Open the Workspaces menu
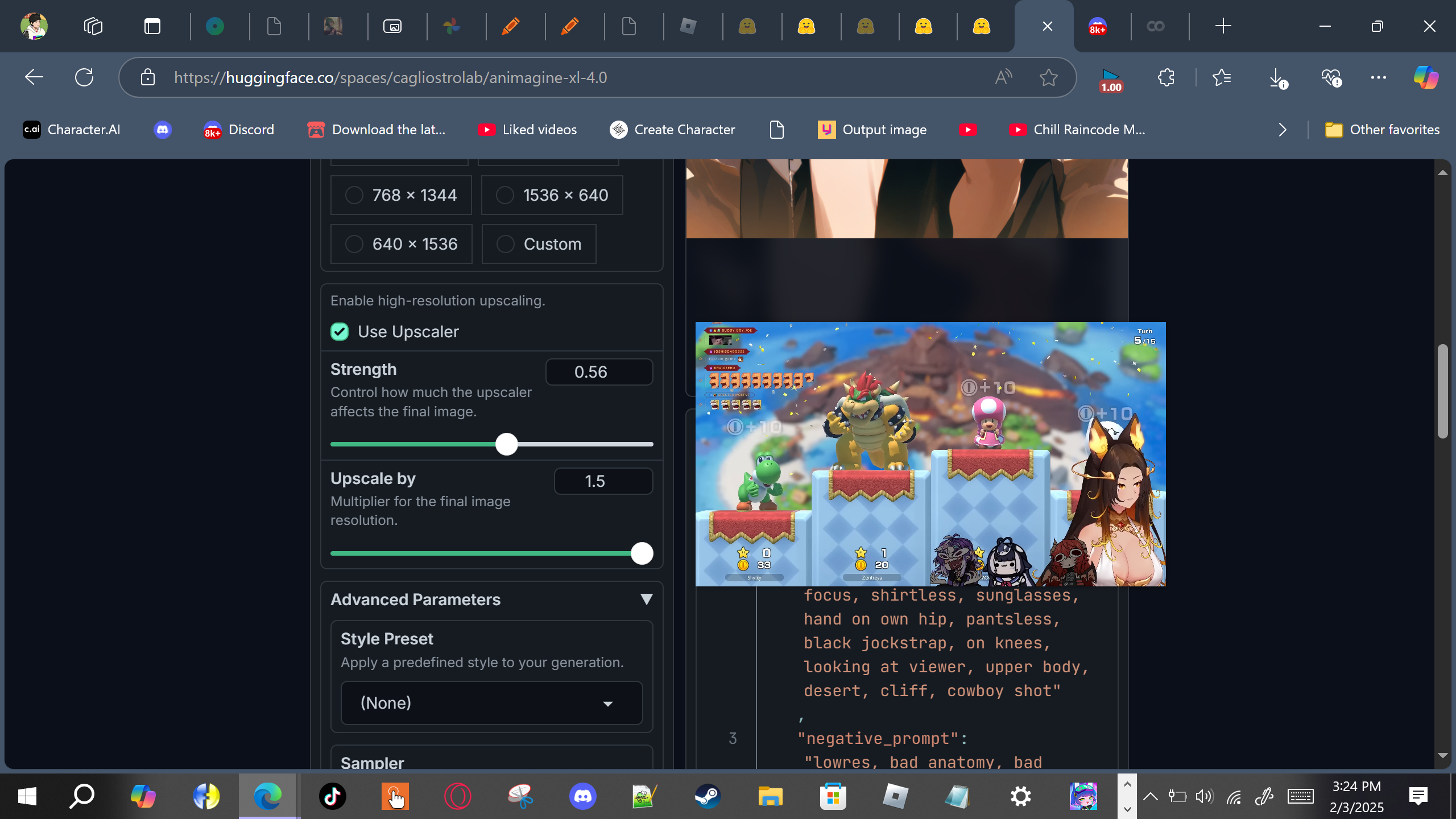The image size is (1456, 819). pyautogui.click(x=93, y=26)
